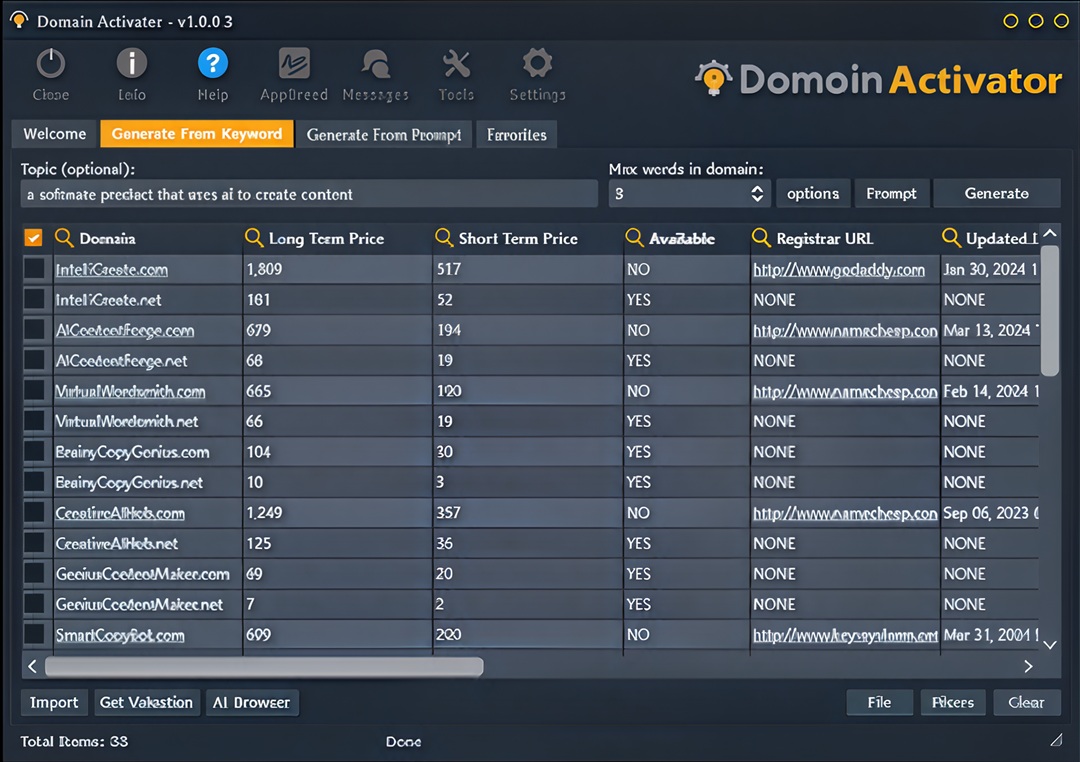Check the box for CreativeAIHub.net row

34,543
